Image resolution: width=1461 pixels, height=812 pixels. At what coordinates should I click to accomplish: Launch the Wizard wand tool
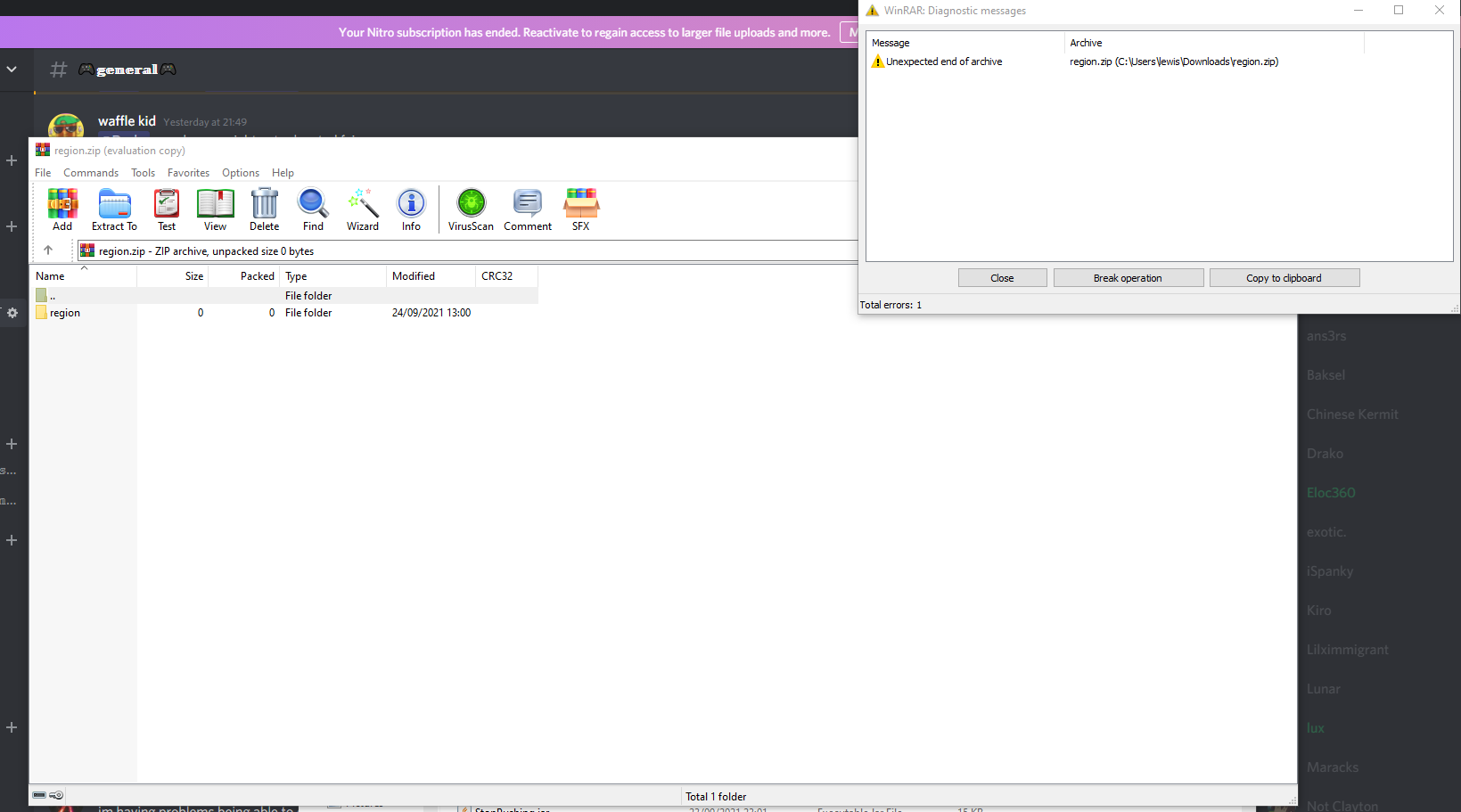tap(363, 209)
